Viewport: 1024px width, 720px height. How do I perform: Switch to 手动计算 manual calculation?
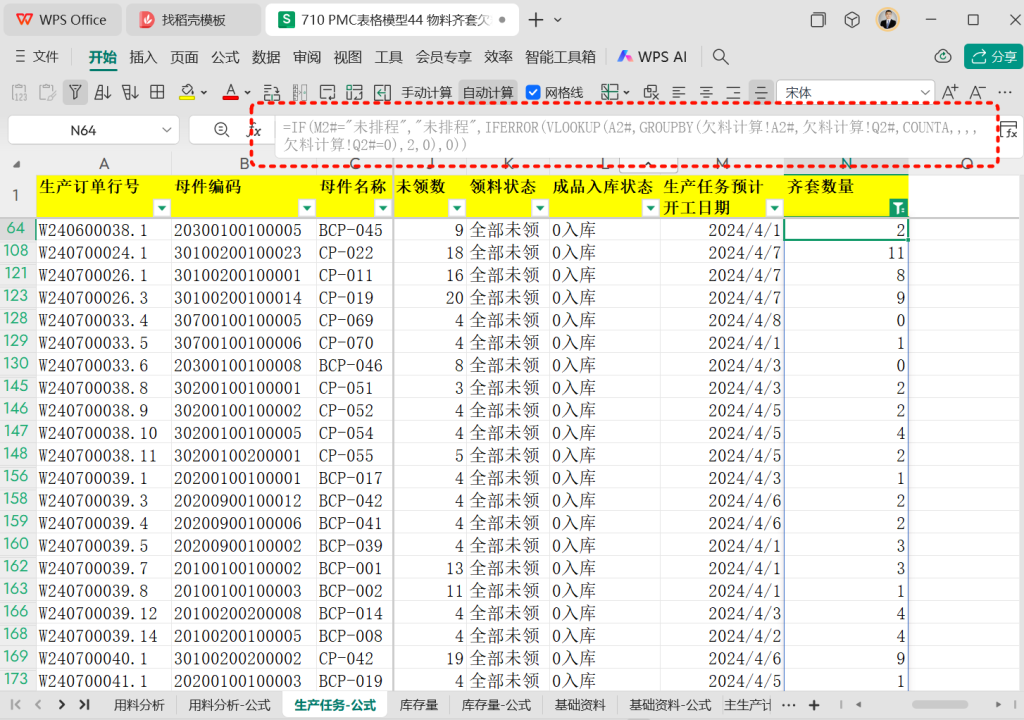(426, 93)
